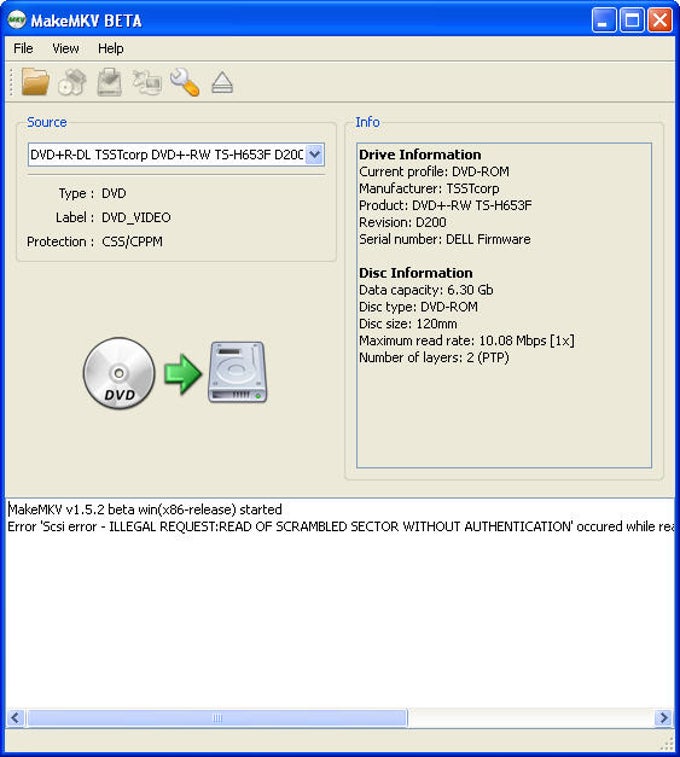Click the 'Disc Information' heading
The width and height of the screenshot is (680, 757).
(416, 273)
